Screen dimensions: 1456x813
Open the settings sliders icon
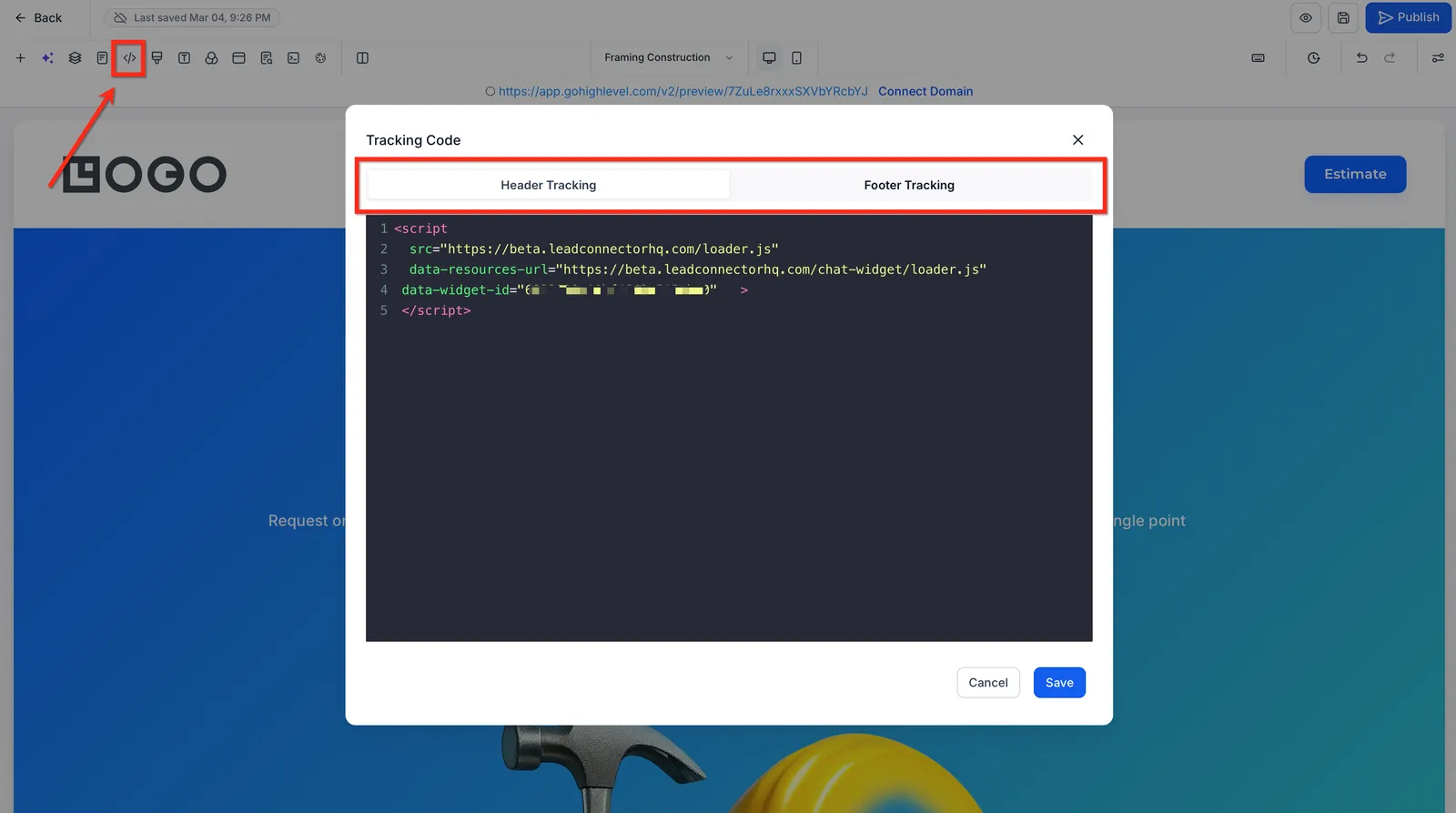(1438, 57)
